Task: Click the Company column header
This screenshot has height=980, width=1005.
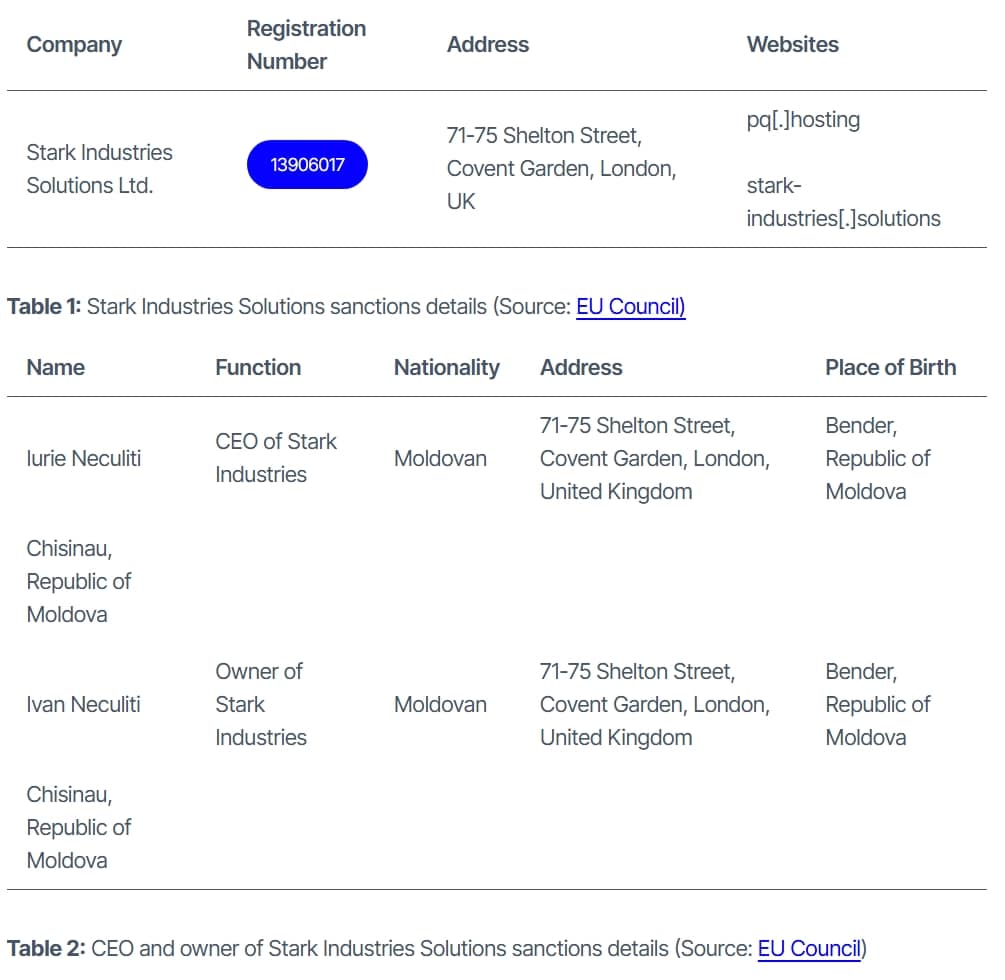Action: (74, 45)
